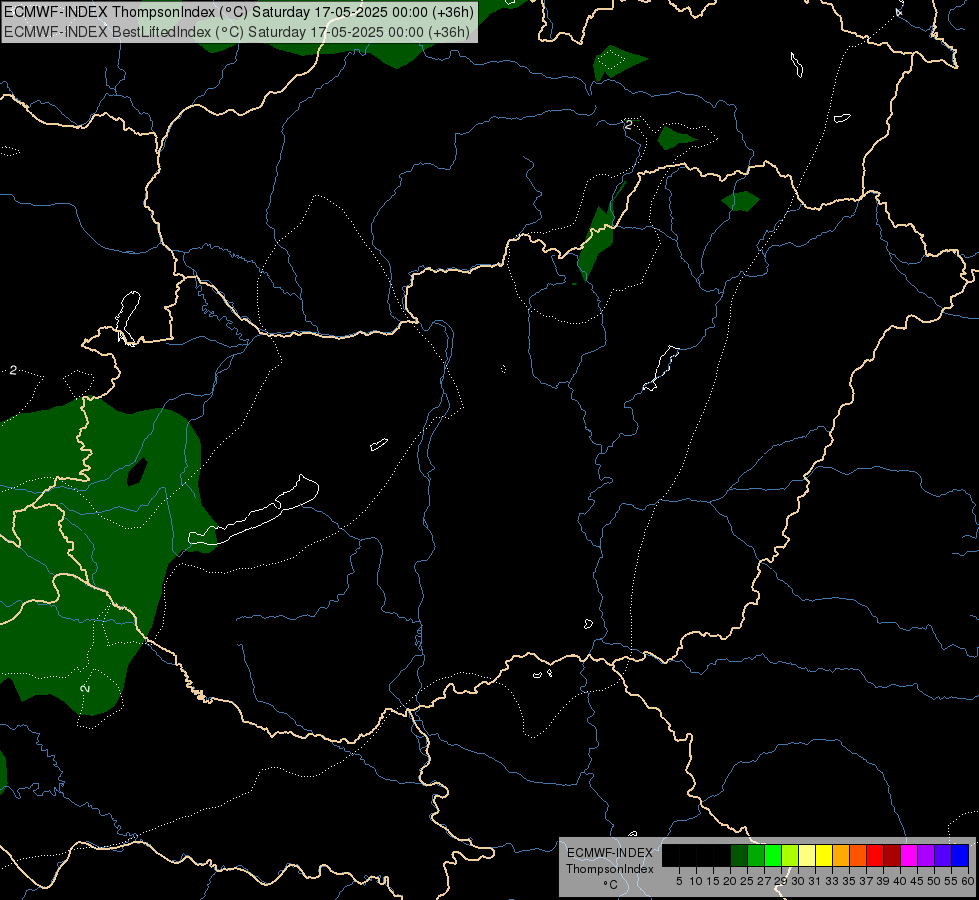Image resolution: width=979 pixels, height=900 pixels.
Task: Click legend tick label "37"
Action: click(x=866, y=881)
